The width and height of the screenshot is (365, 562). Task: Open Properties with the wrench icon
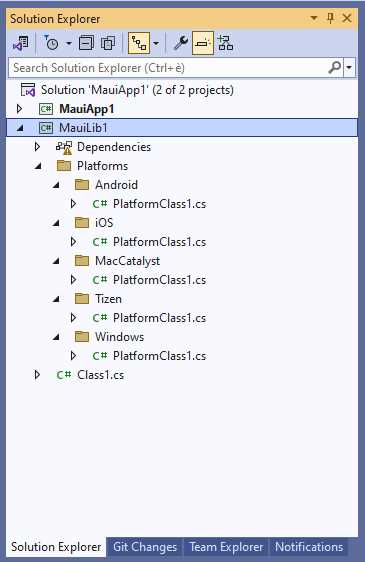pyautogui.click(x=181, y=43)
